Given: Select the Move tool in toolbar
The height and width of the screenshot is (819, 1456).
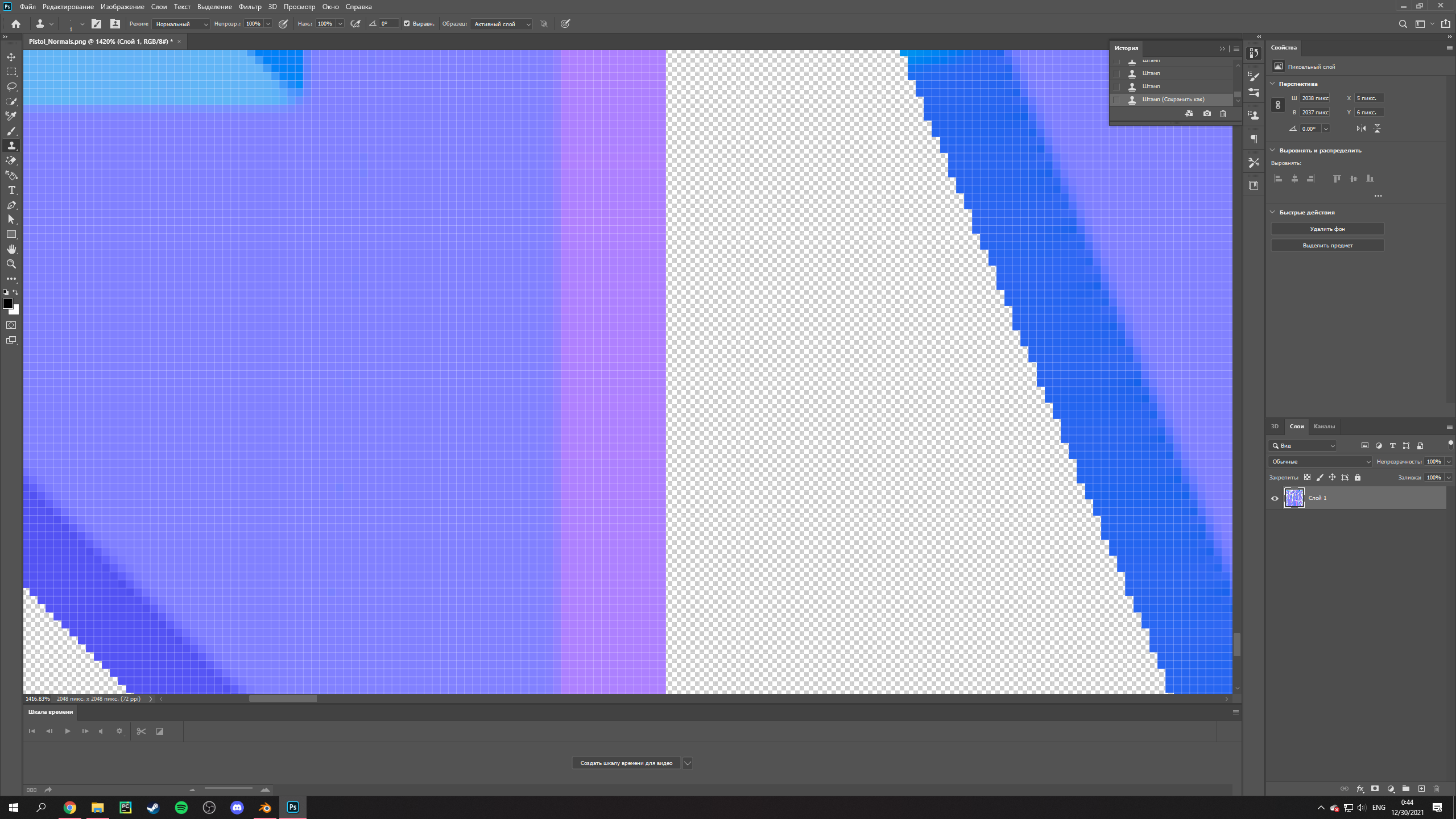Looking at the screenshot, I should coord(11,57).
